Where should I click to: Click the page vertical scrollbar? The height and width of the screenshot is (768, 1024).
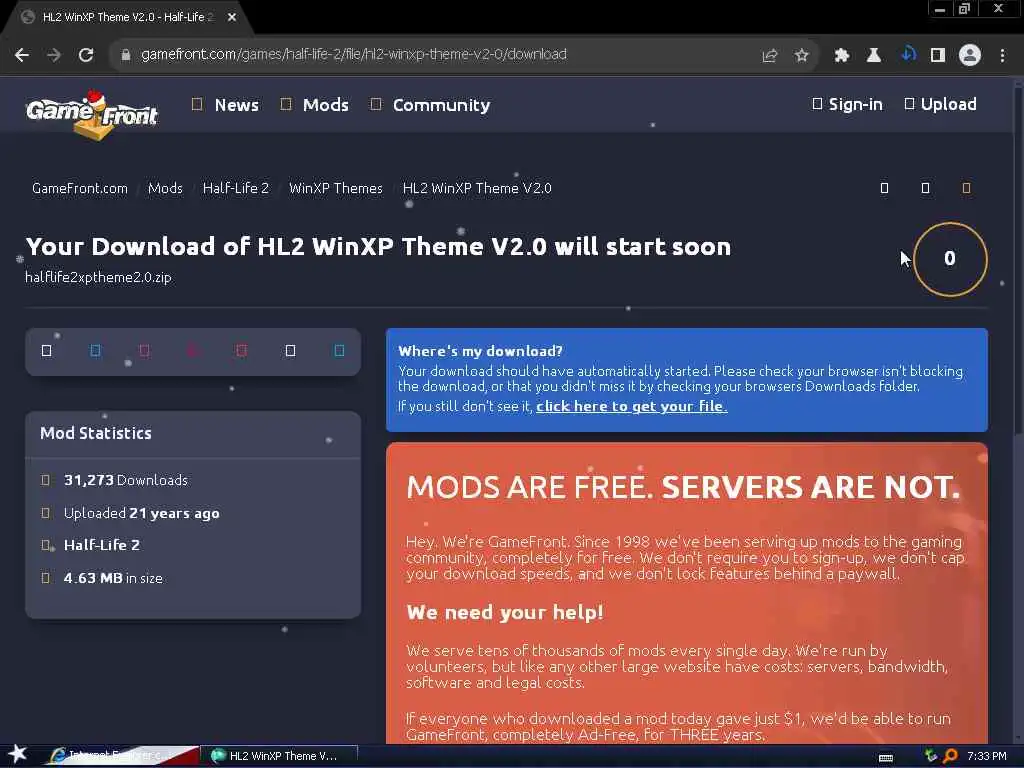[1018, 261]
